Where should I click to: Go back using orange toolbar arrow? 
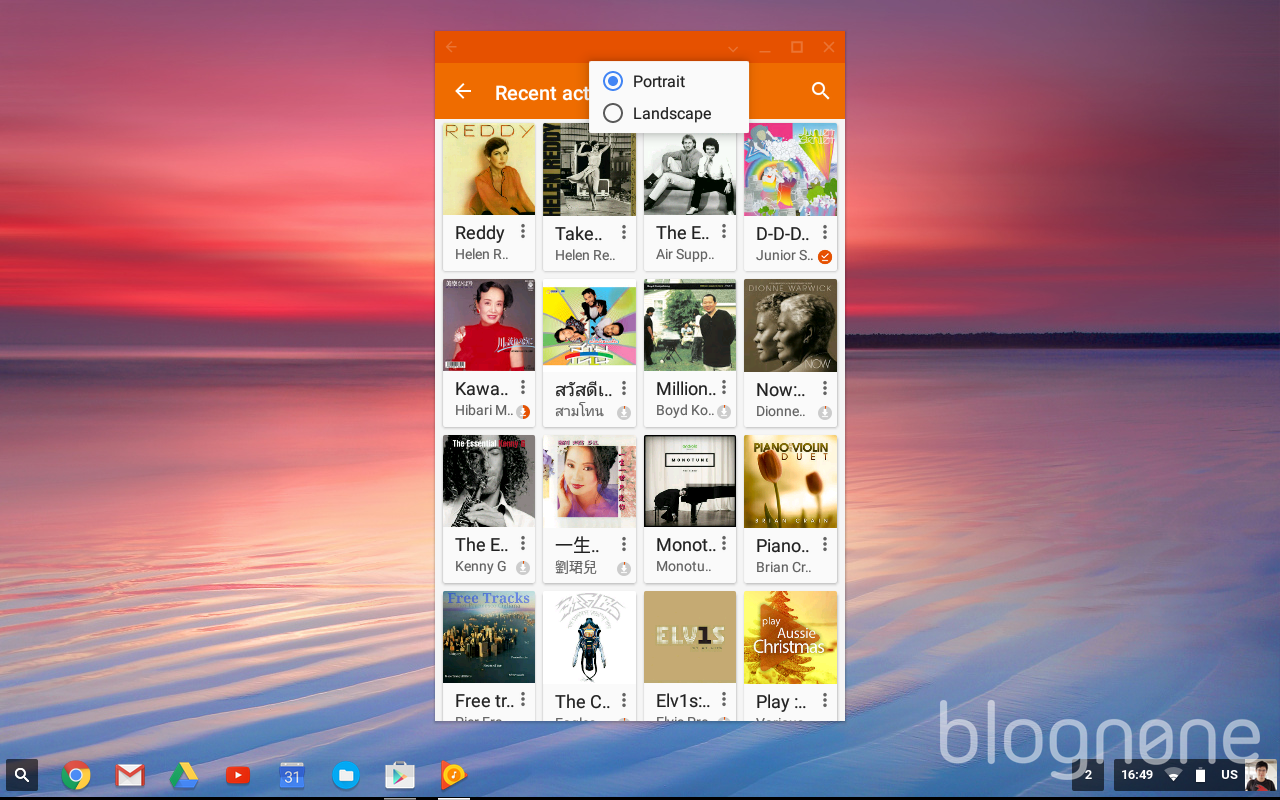pyautogui.click(x=463, y=91)
